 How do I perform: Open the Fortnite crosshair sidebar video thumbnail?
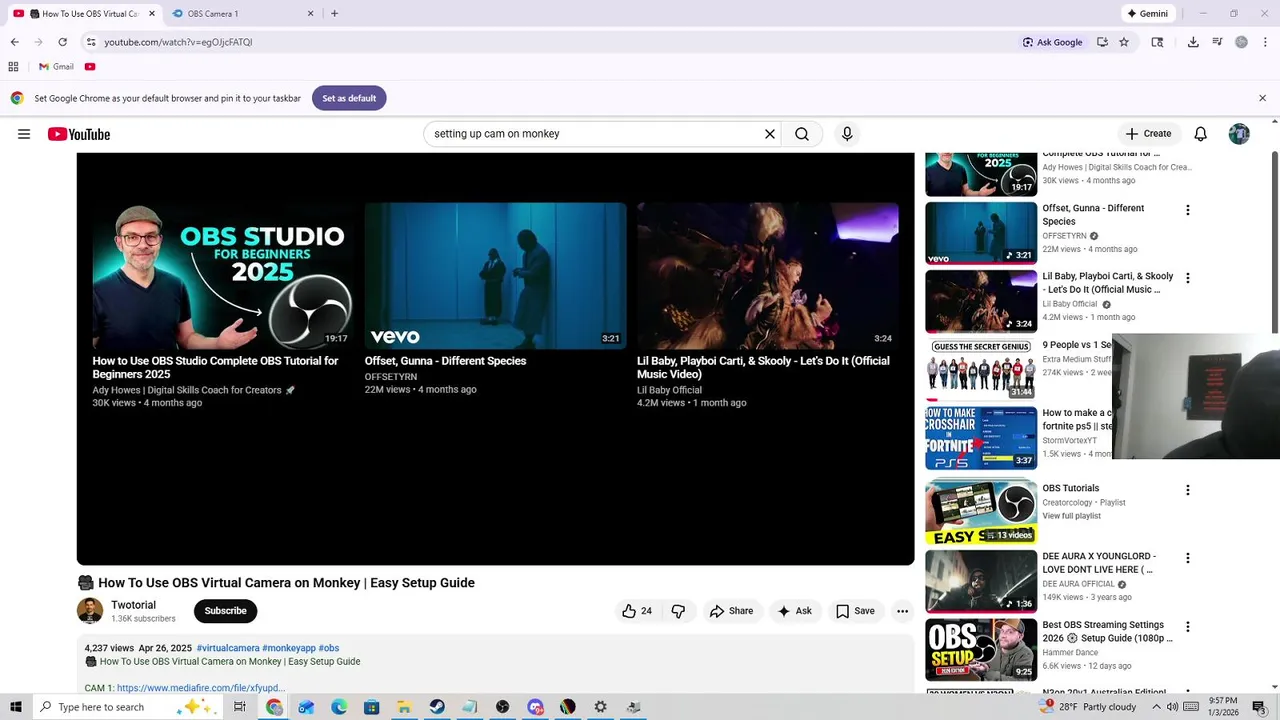pos(981,438)
